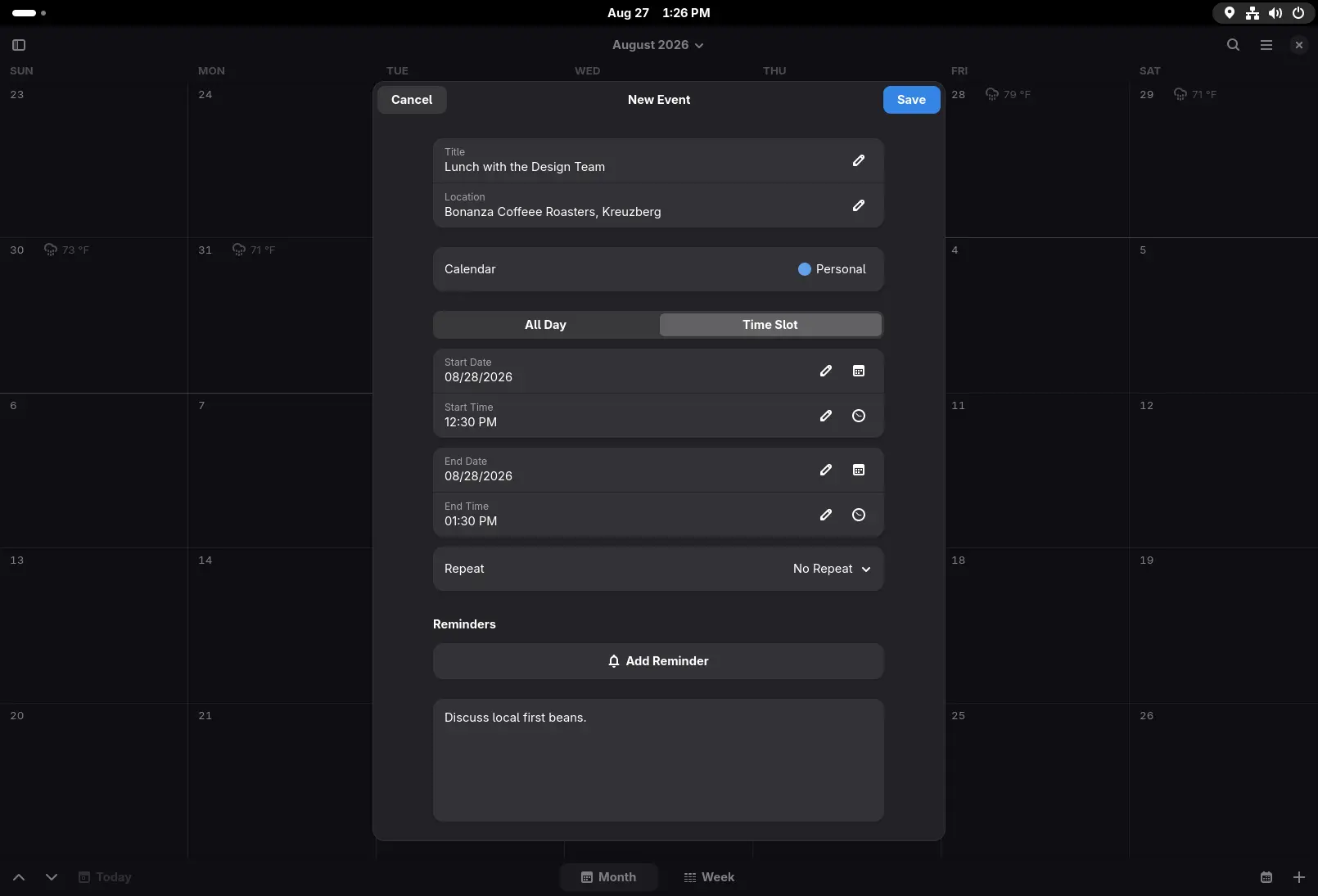The width and height of the screenshot is (1318, 896).
Task: Save the new event
Action: 911,100
